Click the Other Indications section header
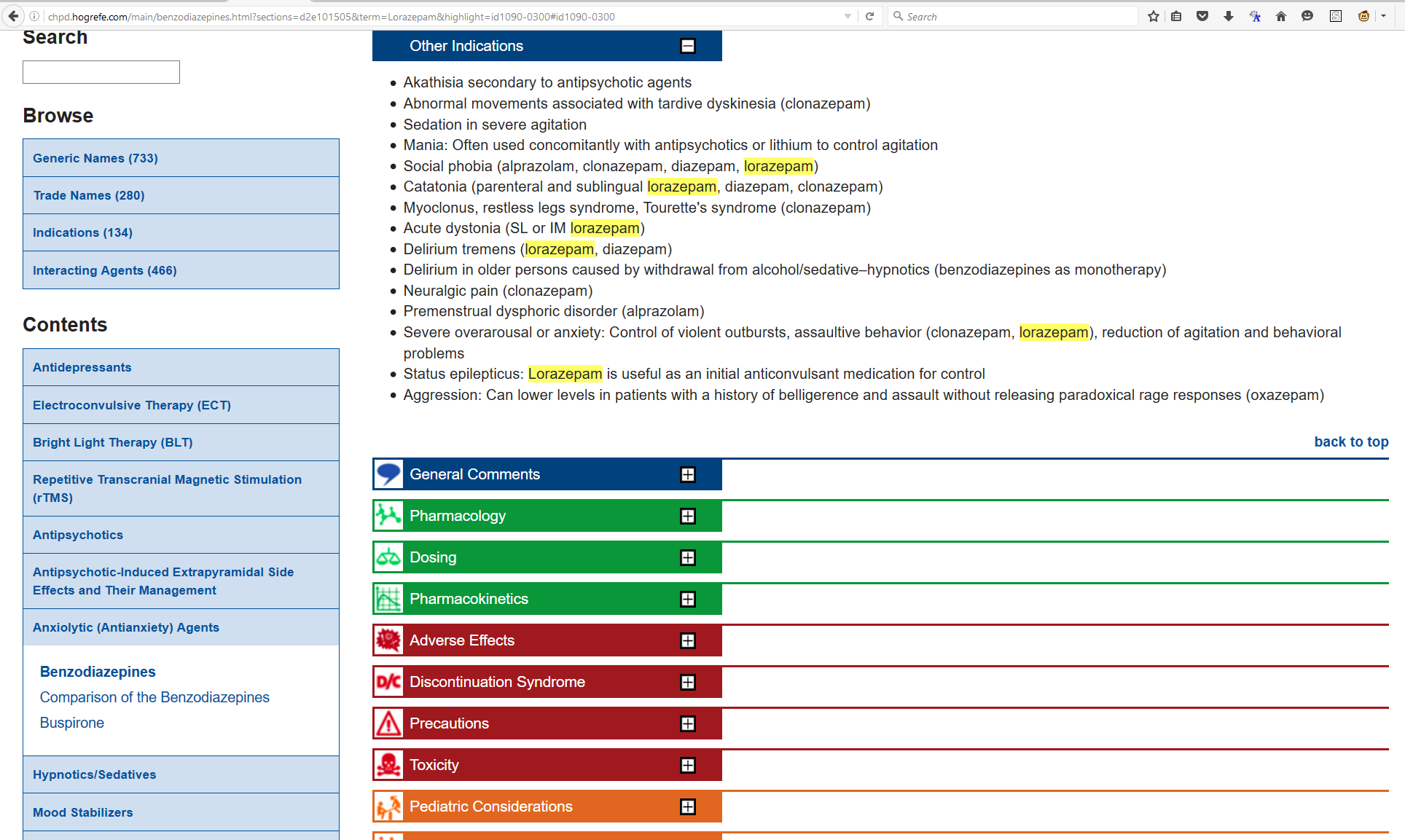The width and height of the screenshot is (1405, 840). point(547,46)
